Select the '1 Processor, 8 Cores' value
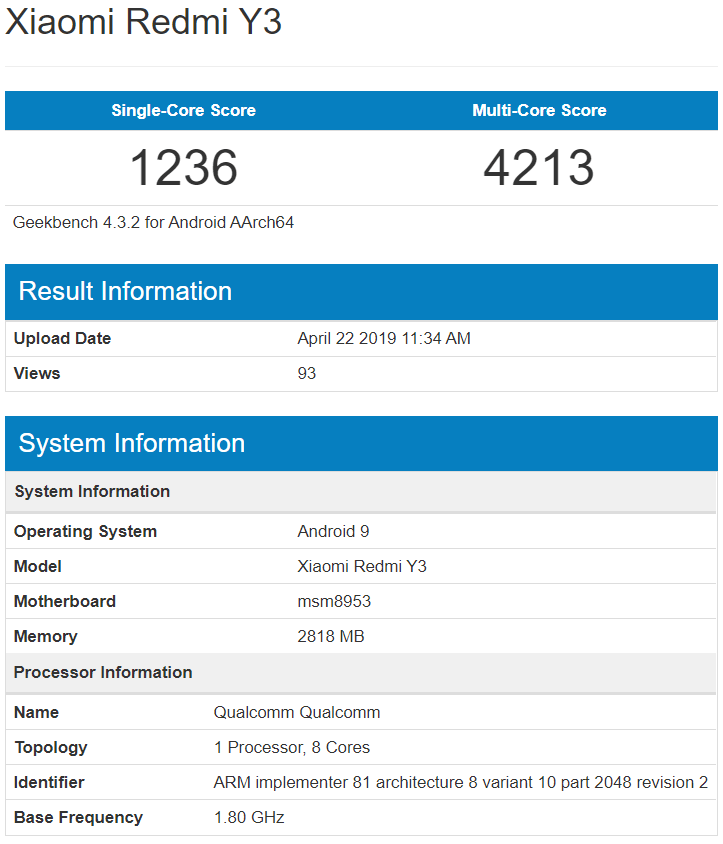 [292, 747]
